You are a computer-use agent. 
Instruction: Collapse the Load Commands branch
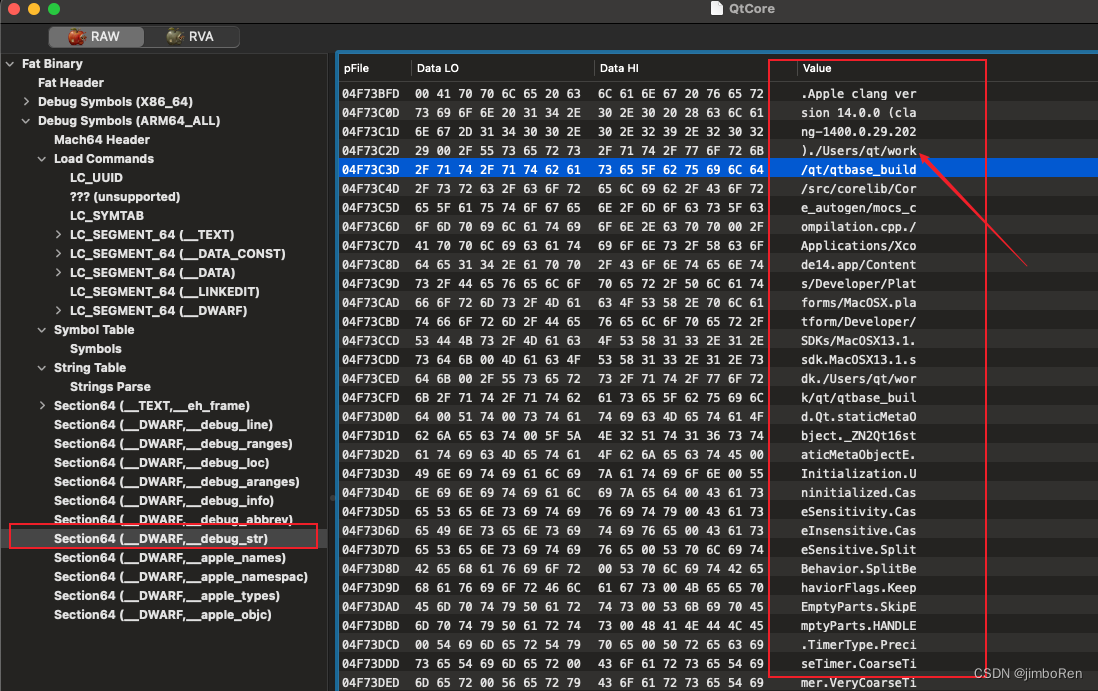(41, 158)
